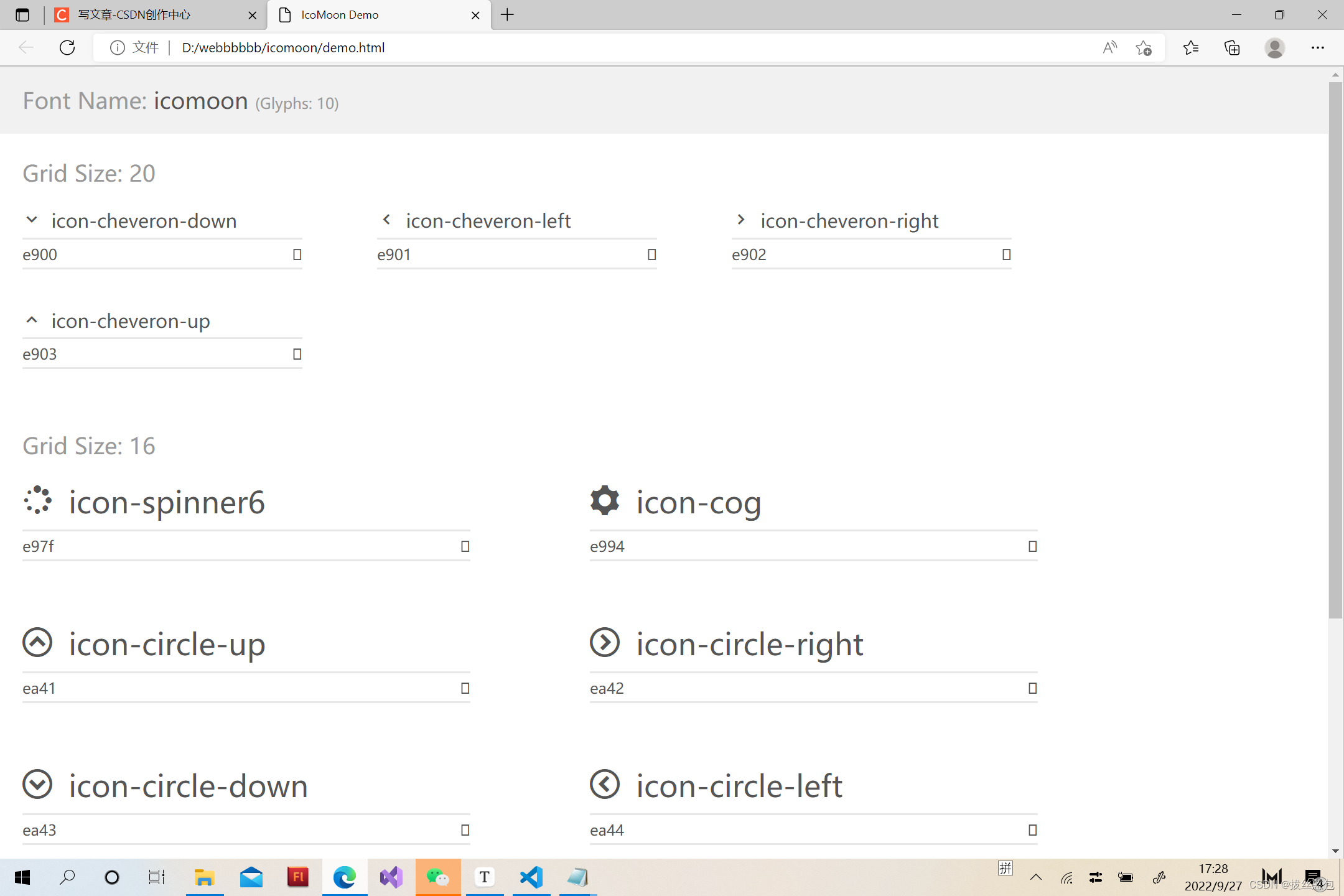Open Visual Studio Code from the taskbar
1344x896 pixels.
point(531,877)
